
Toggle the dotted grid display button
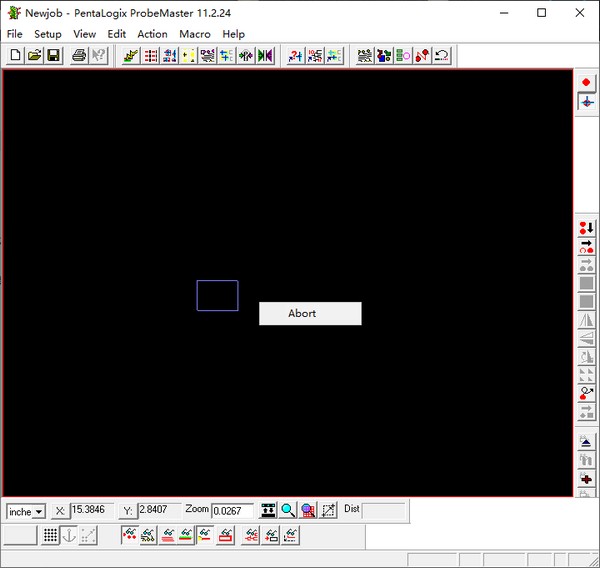point(50,536)
